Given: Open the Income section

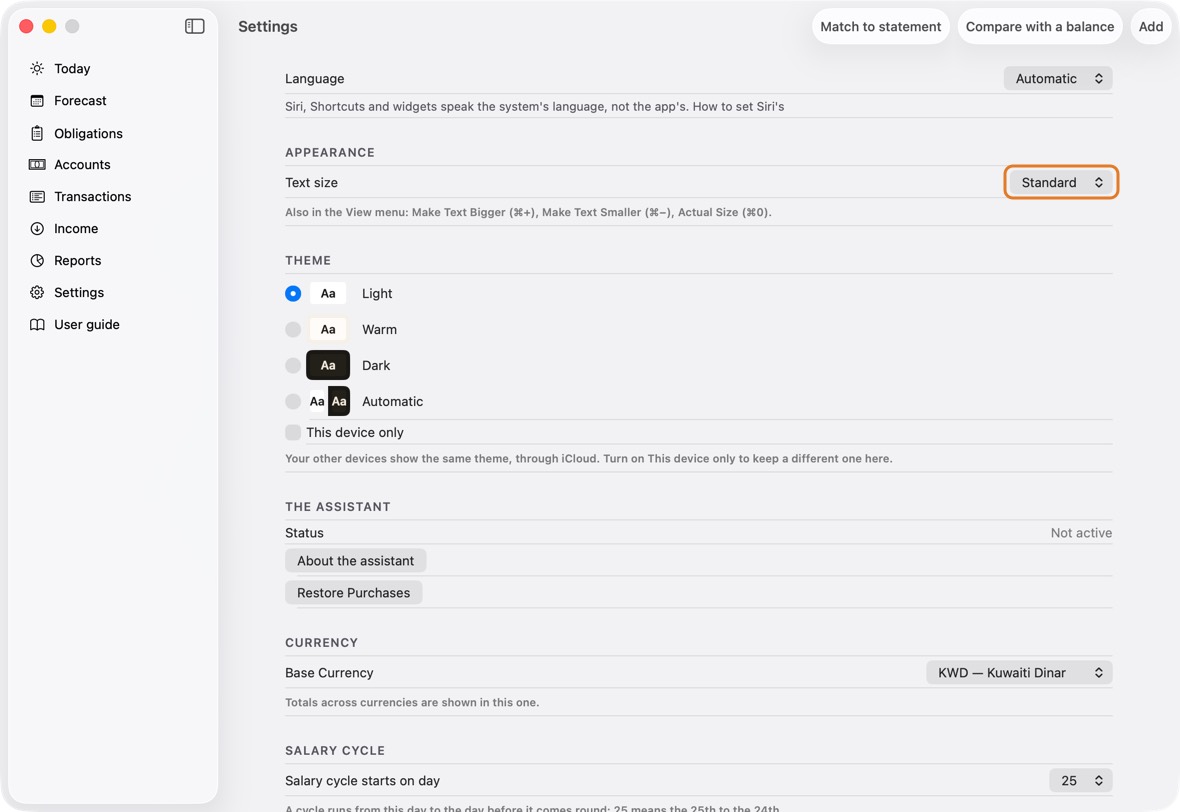Looking at the screenshot, I should tap(76, 229).
